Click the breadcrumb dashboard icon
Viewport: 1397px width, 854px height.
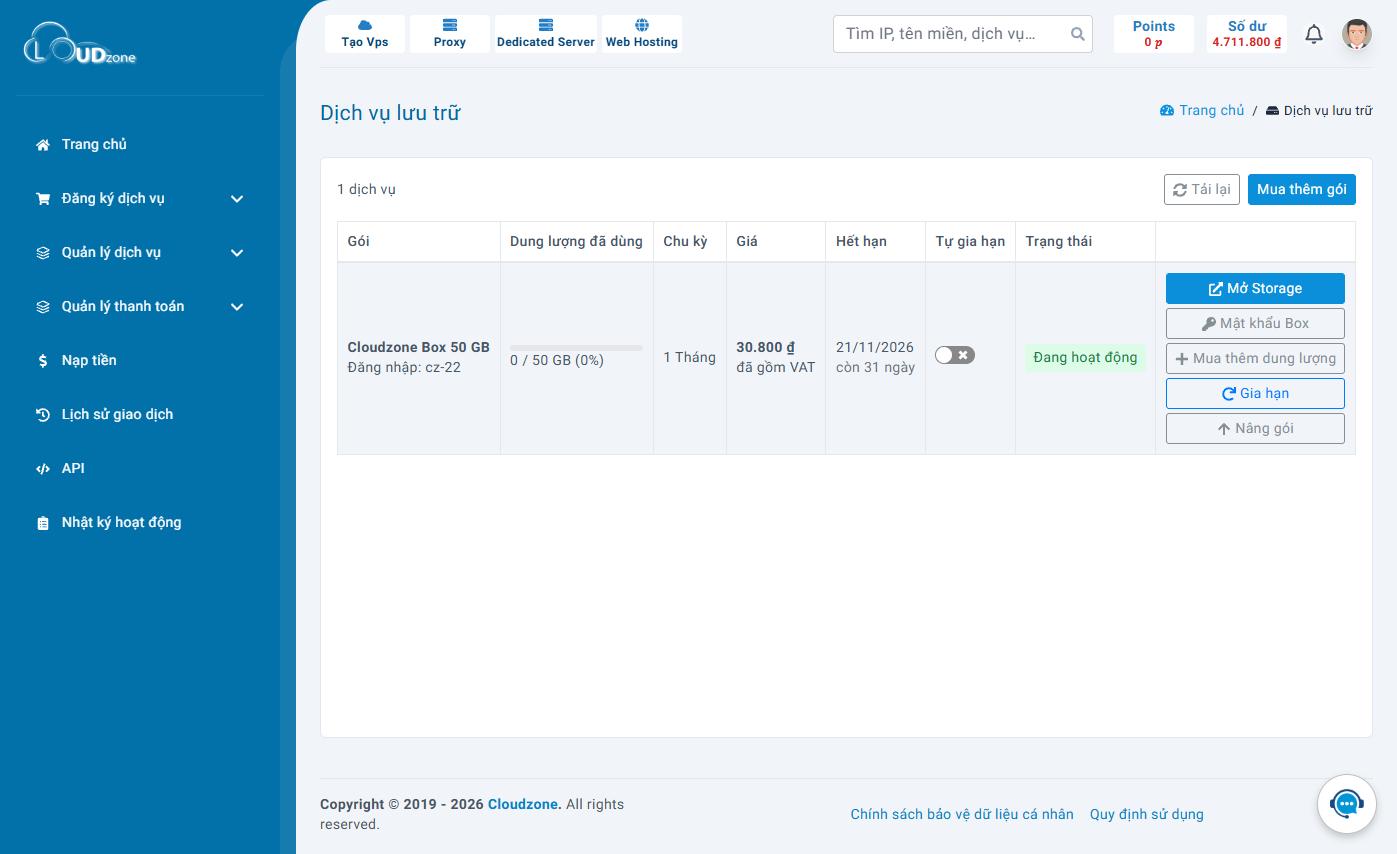tap(1167, 111)
